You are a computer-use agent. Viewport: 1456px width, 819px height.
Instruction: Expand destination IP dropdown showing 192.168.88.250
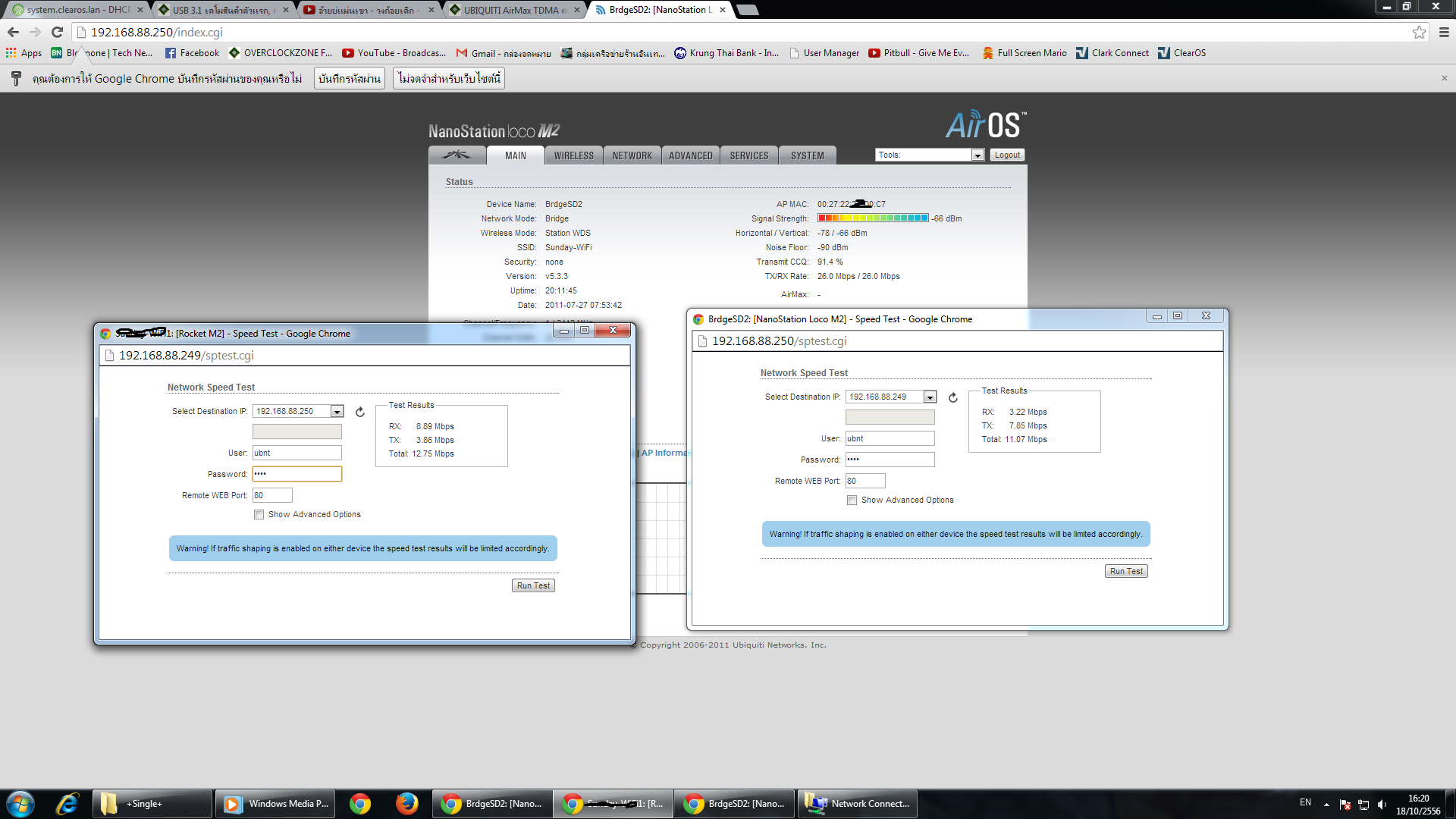337,412
